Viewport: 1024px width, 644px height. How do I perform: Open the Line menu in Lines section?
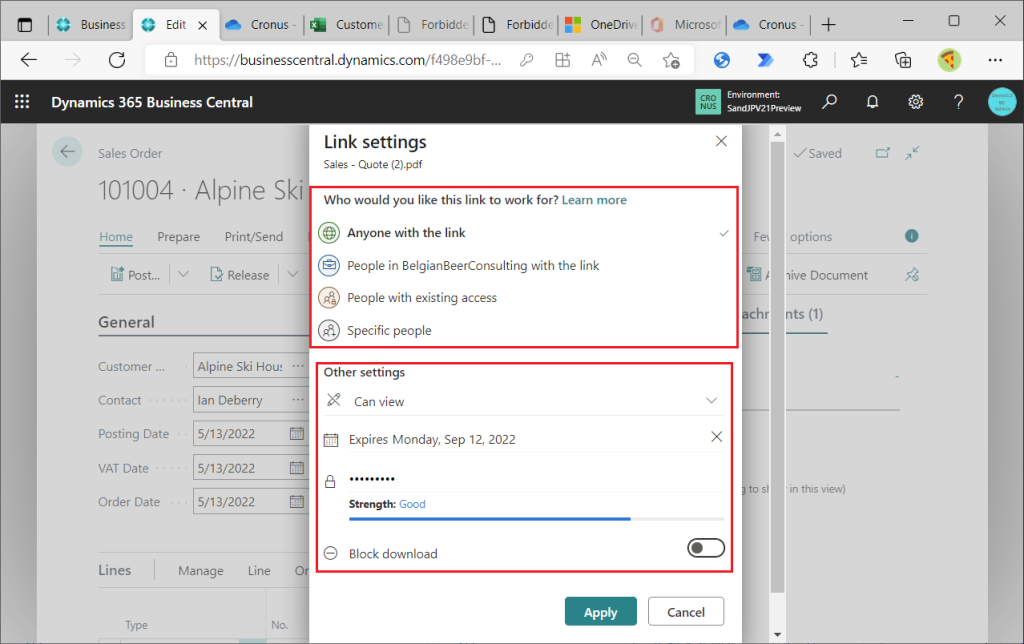pyautogui.click(x=259, y=571)
